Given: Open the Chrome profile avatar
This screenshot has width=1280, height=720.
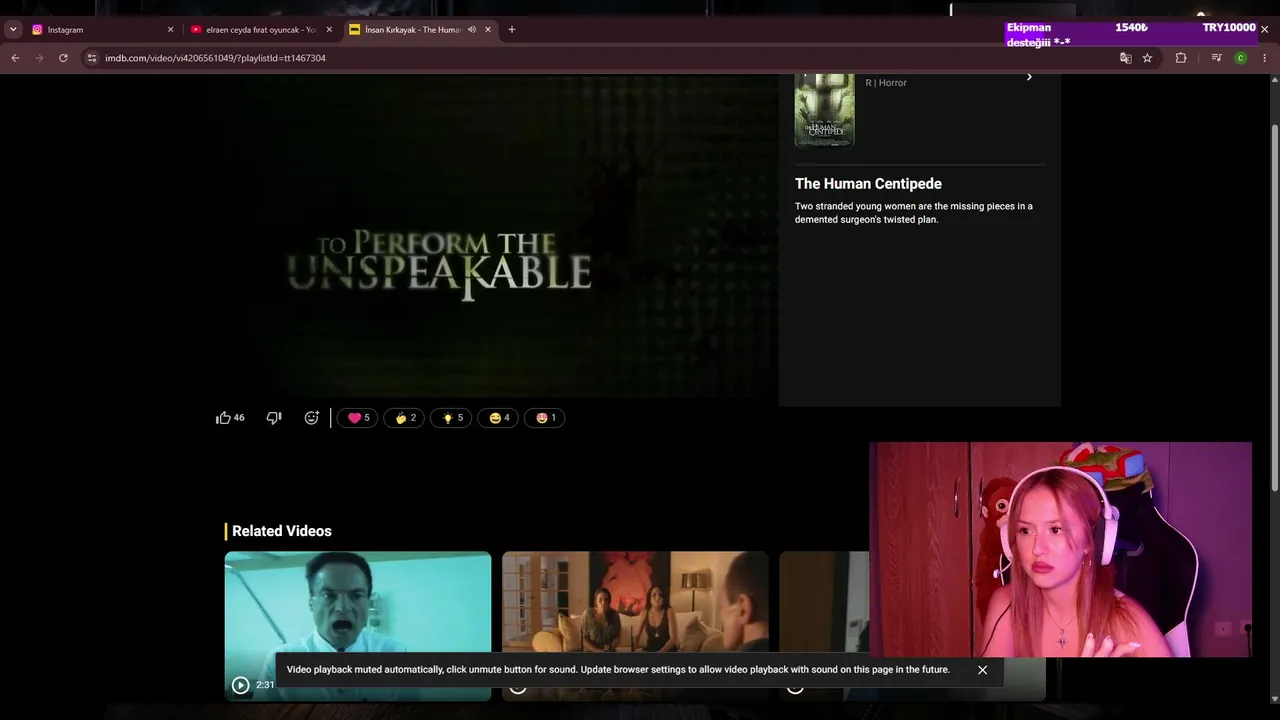Looking at the screenshot, I should (x=1240, y=58).
